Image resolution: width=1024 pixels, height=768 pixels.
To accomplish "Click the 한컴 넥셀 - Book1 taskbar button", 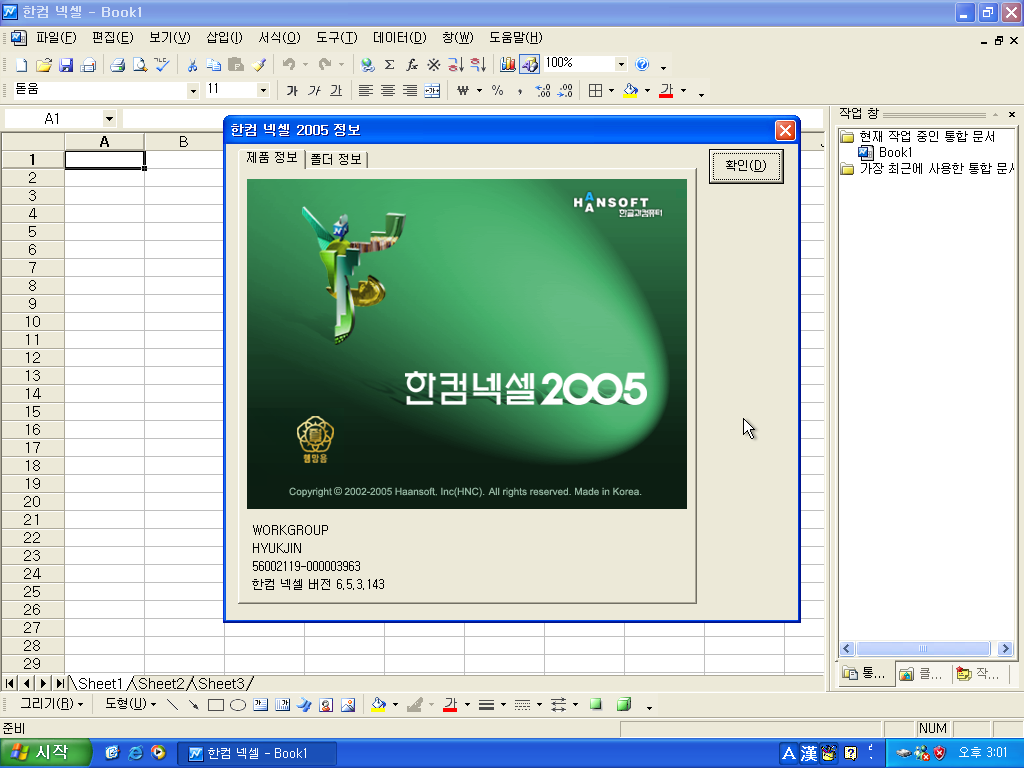I will [x=257, y=754].
